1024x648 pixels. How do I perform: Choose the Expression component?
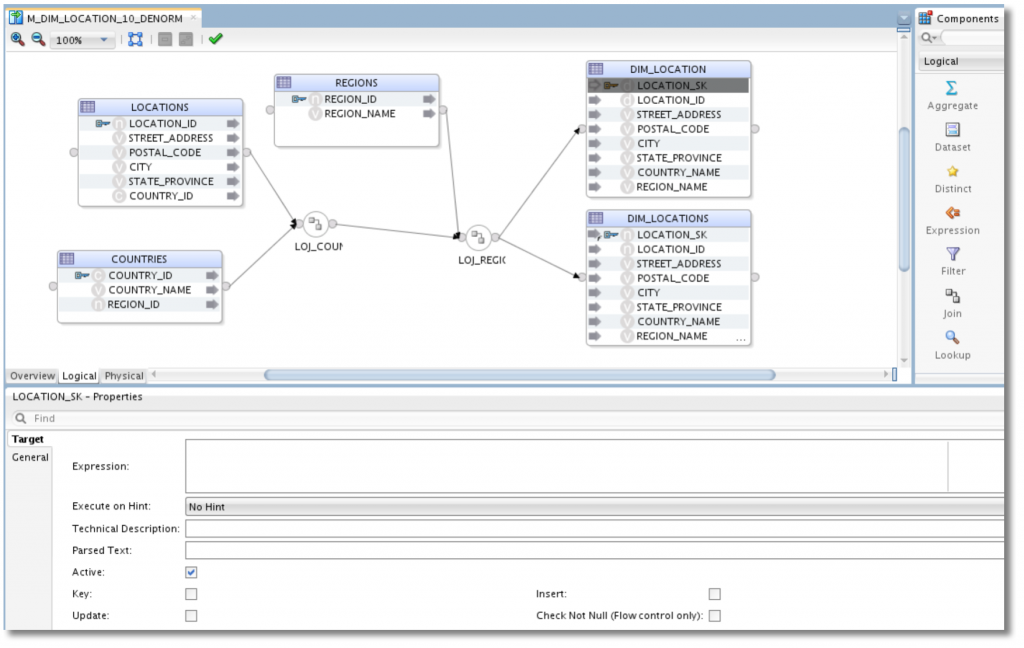(x=951, y=220)
